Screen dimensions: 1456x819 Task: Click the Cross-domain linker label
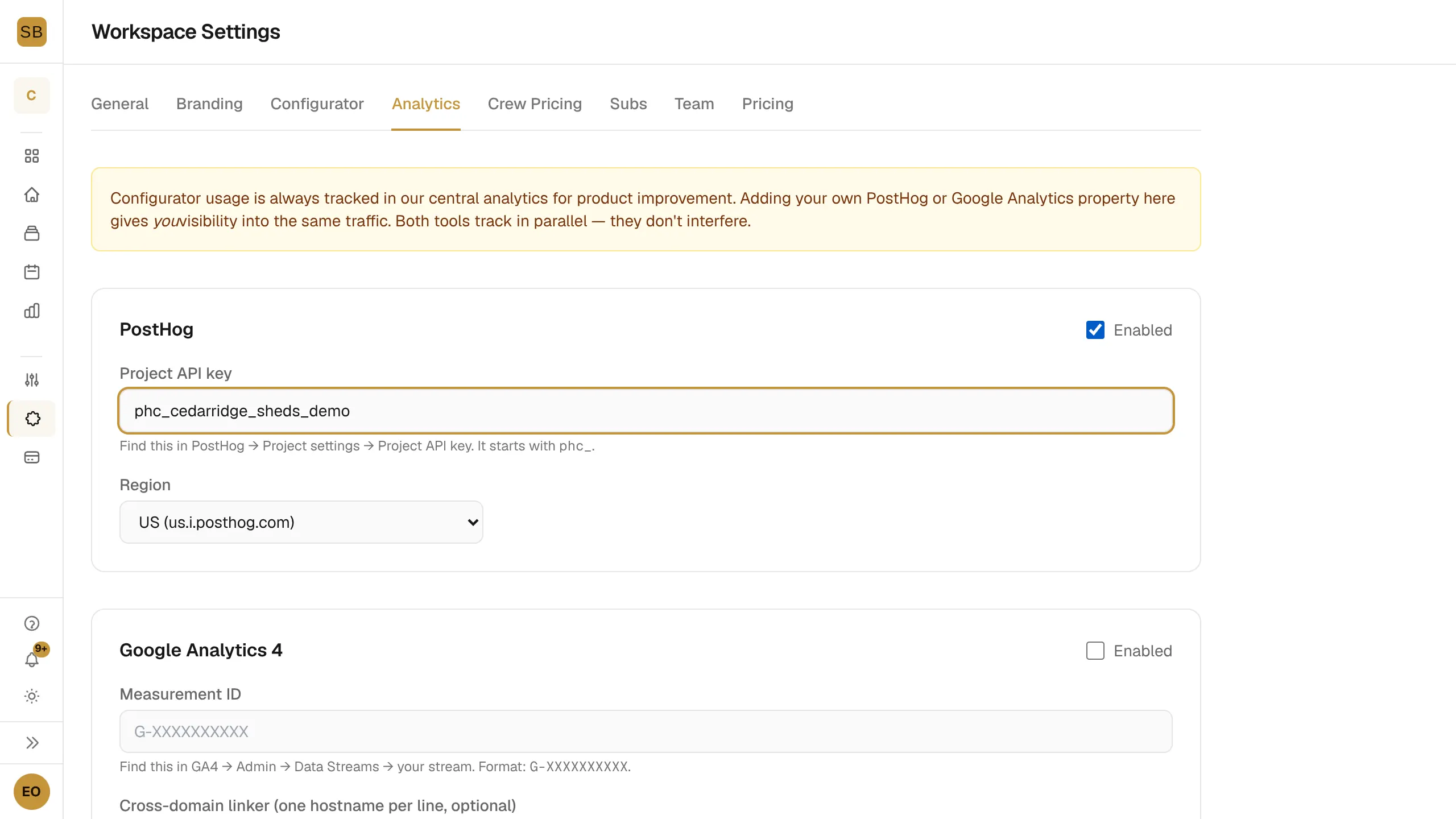pyautogui.click(x=318, y=805)
